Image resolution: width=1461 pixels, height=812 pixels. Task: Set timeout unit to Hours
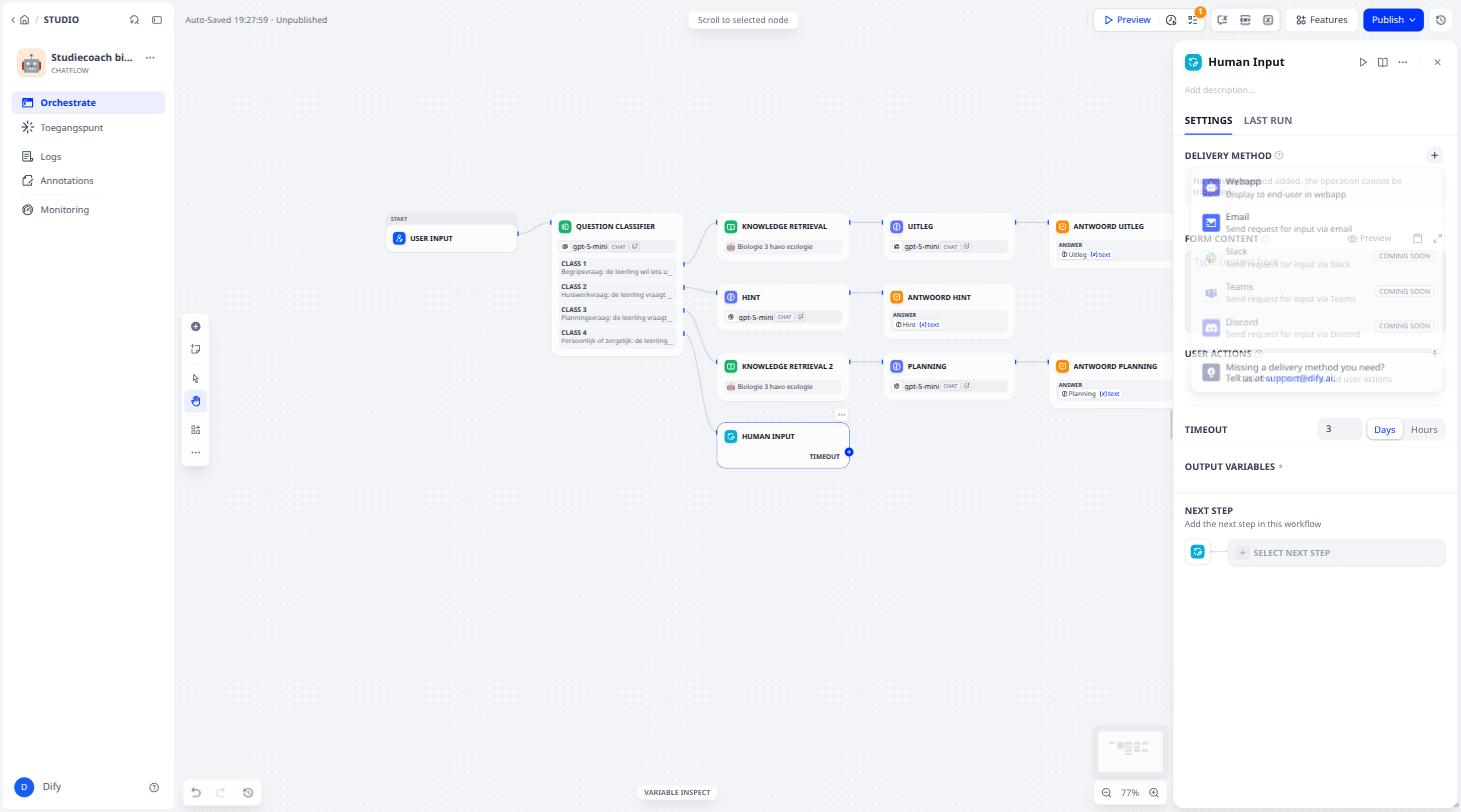(x=1424, y=430)
